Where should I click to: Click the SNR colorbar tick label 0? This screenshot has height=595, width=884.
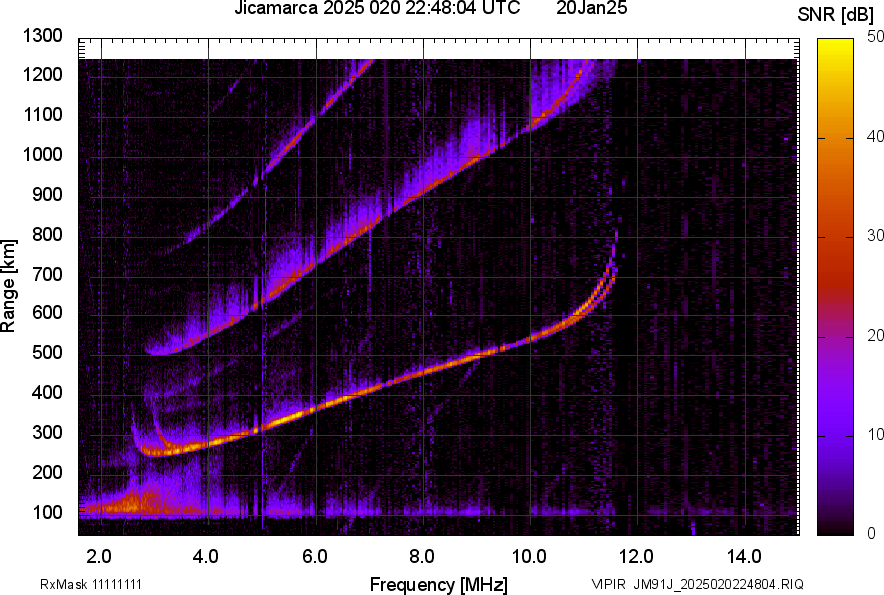tap(872, 533)
